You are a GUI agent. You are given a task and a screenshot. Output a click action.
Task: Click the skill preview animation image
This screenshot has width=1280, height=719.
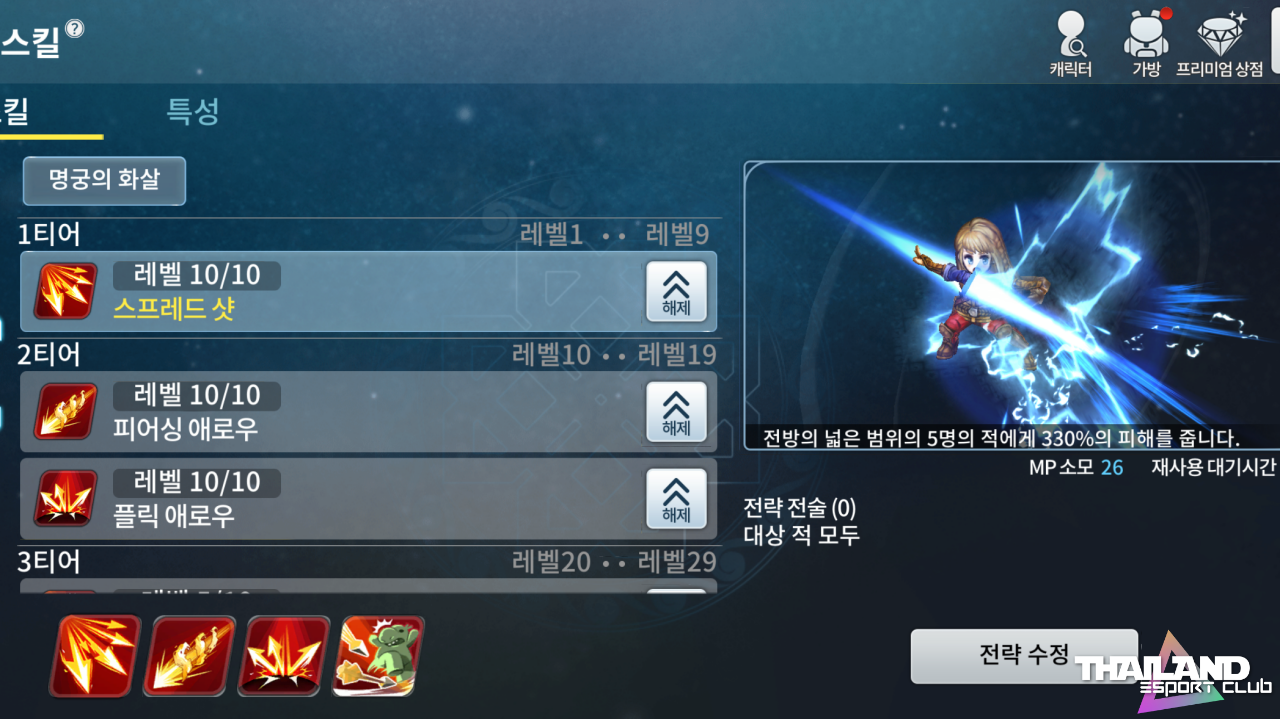[x=1012, y=305]
